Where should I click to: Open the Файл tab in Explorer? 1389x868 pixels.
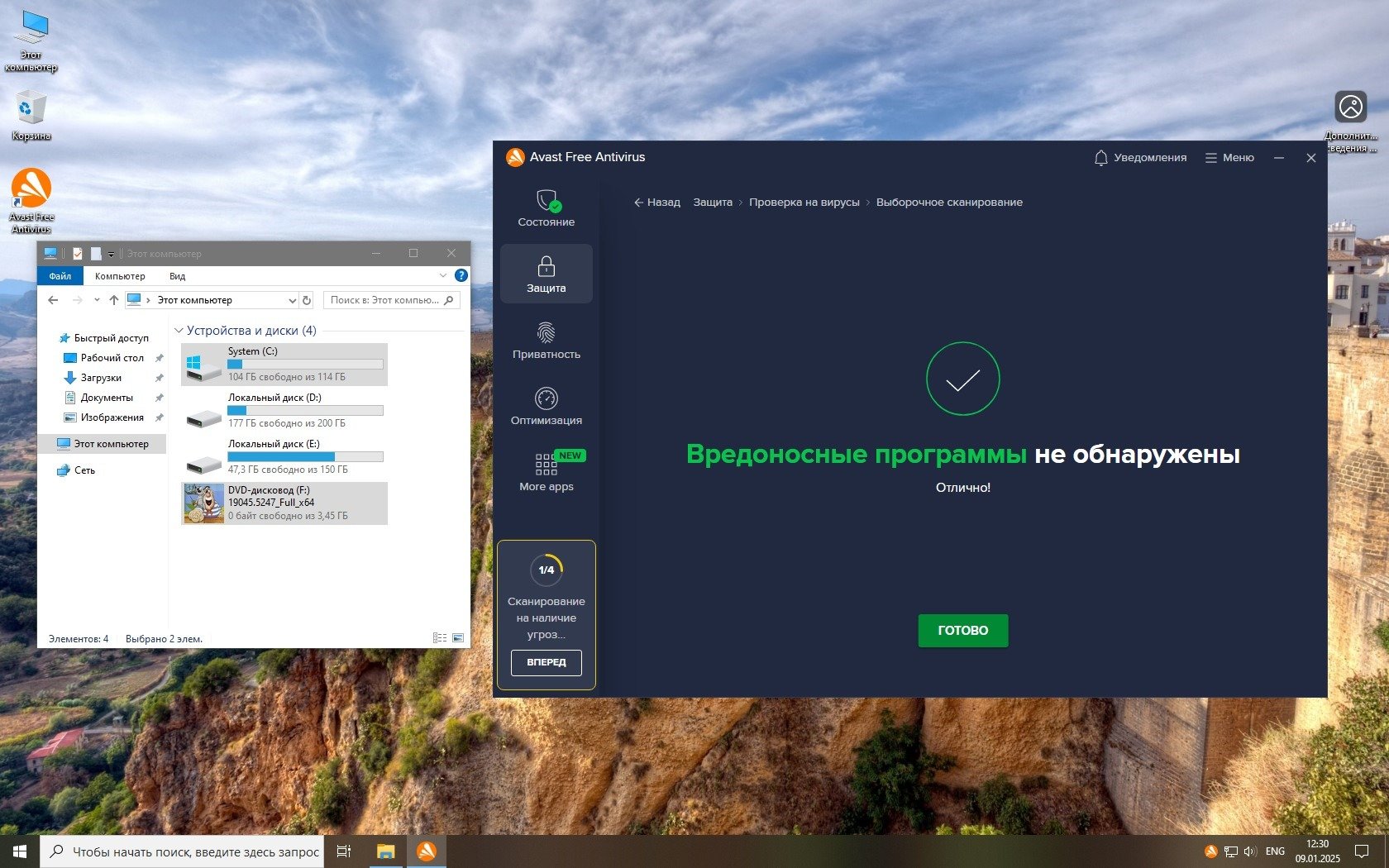pos(60,276)
